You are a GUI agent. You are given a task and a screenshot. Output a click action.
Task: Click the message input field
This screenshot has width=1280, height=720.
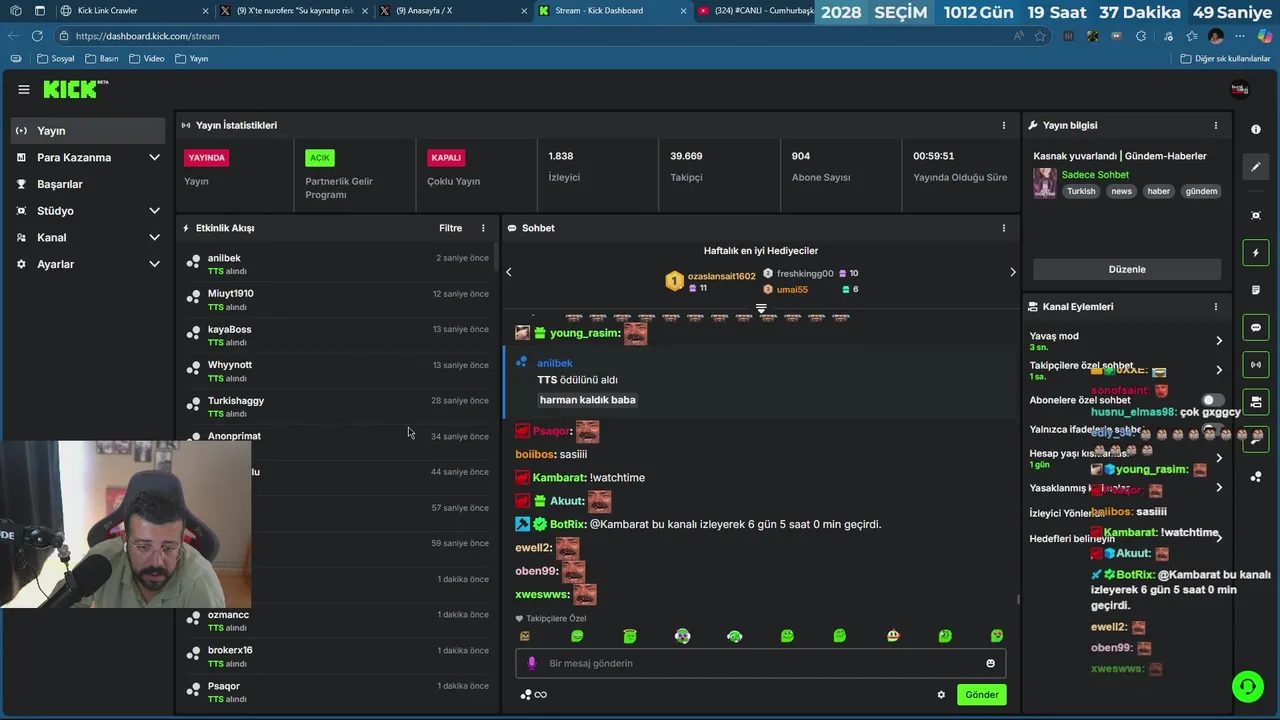(x=760, y=663)
